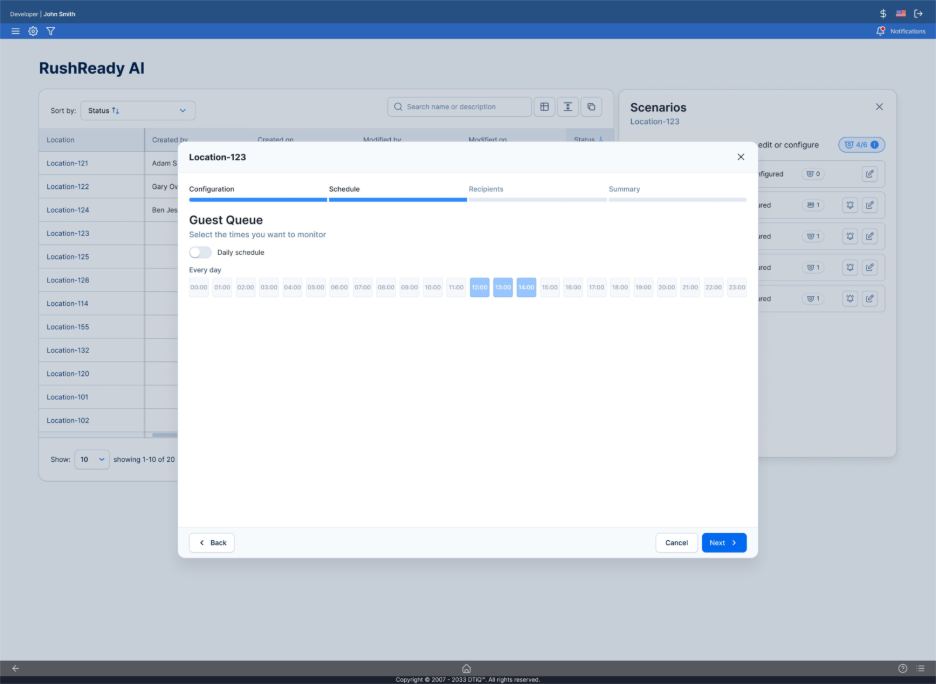This screenshot has height=684, width=936.
Task: Deselect the 12:00 time slot
Action: [x=480, y=288]
